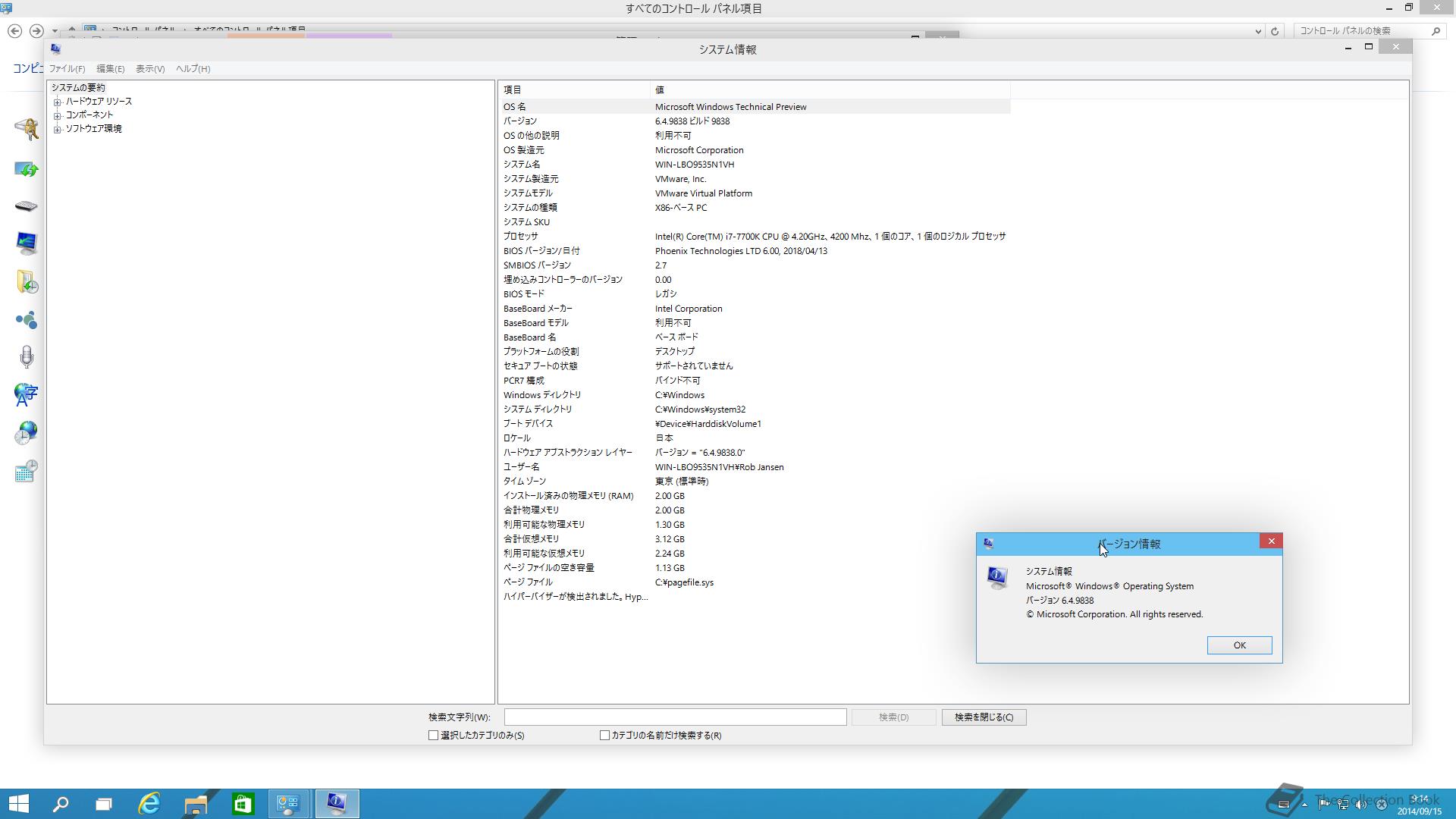Open the Region globe-with-clock icon
This screenshot has width=1456, height=819.
tap(27, 432)
